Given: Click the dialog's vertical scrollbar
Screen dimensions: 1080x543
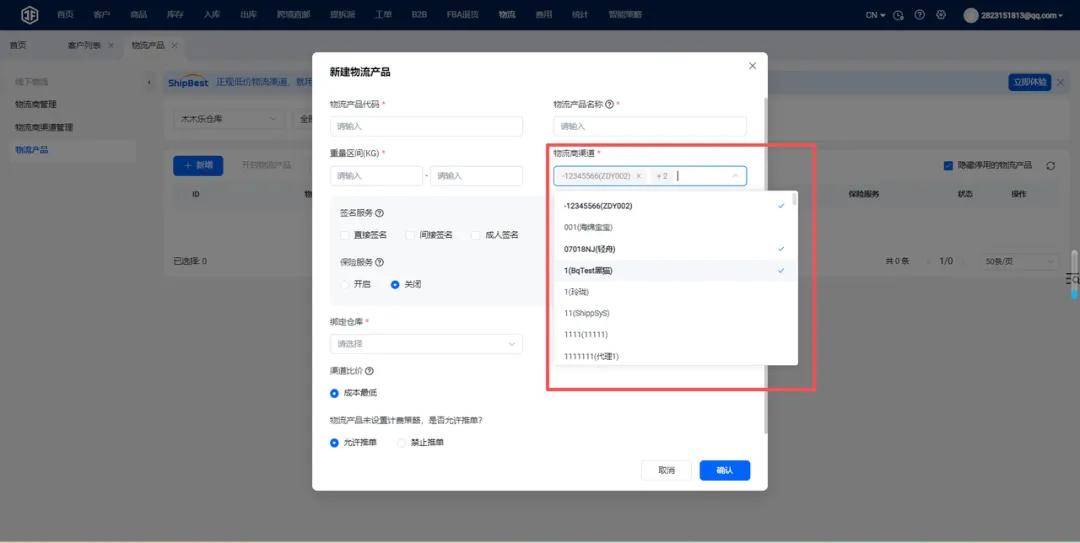Looking at the screenshot, I should point(766,265).
